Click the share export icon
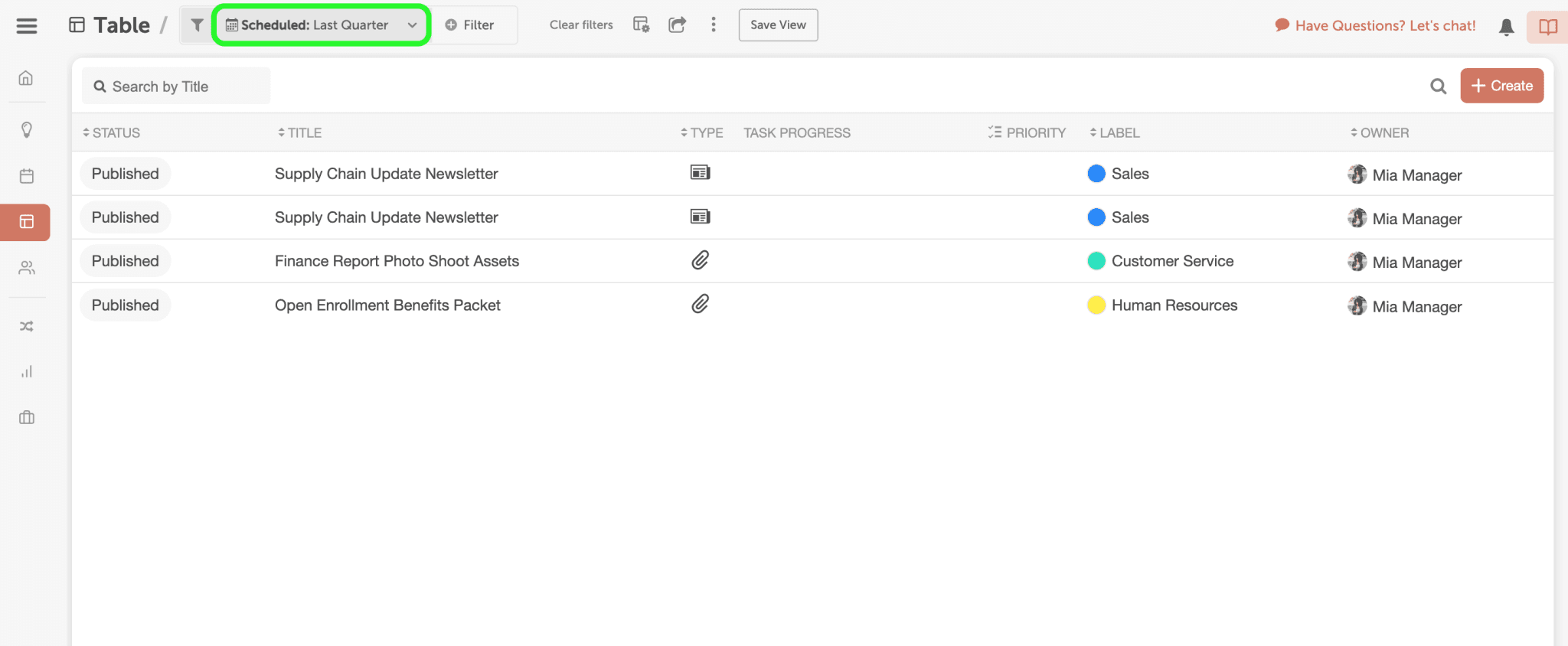 point(677,25)
